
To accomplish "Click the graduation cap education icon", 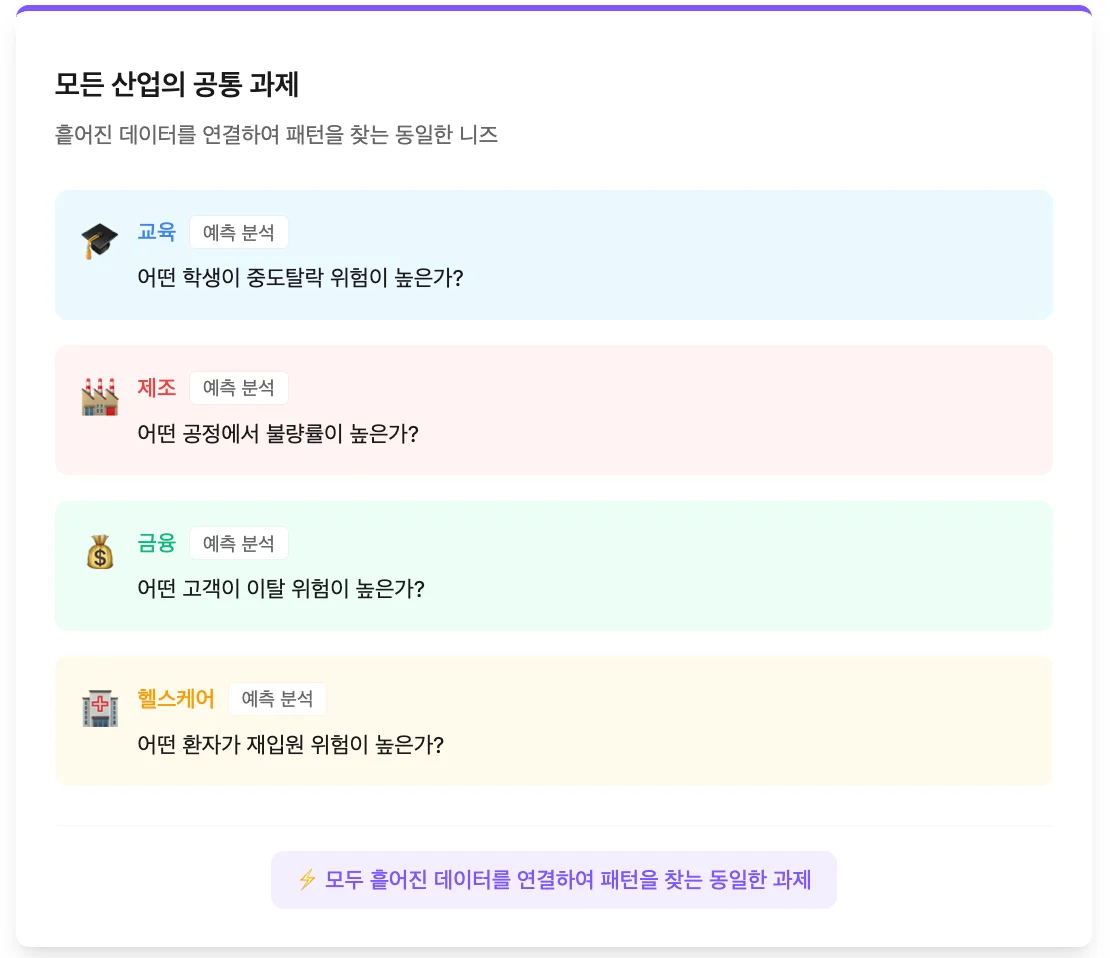I will pyautogui.click(x=99, y=242).
